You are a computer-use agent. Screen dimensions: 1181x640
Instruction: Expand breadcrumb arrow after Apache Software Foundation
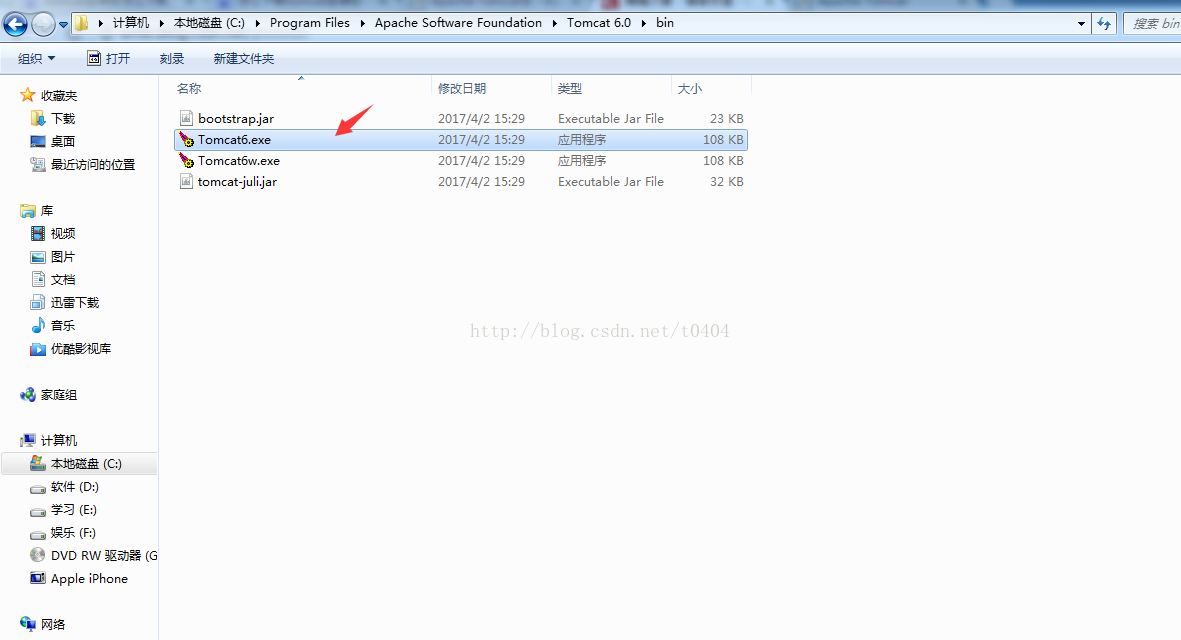click(554, 23)
